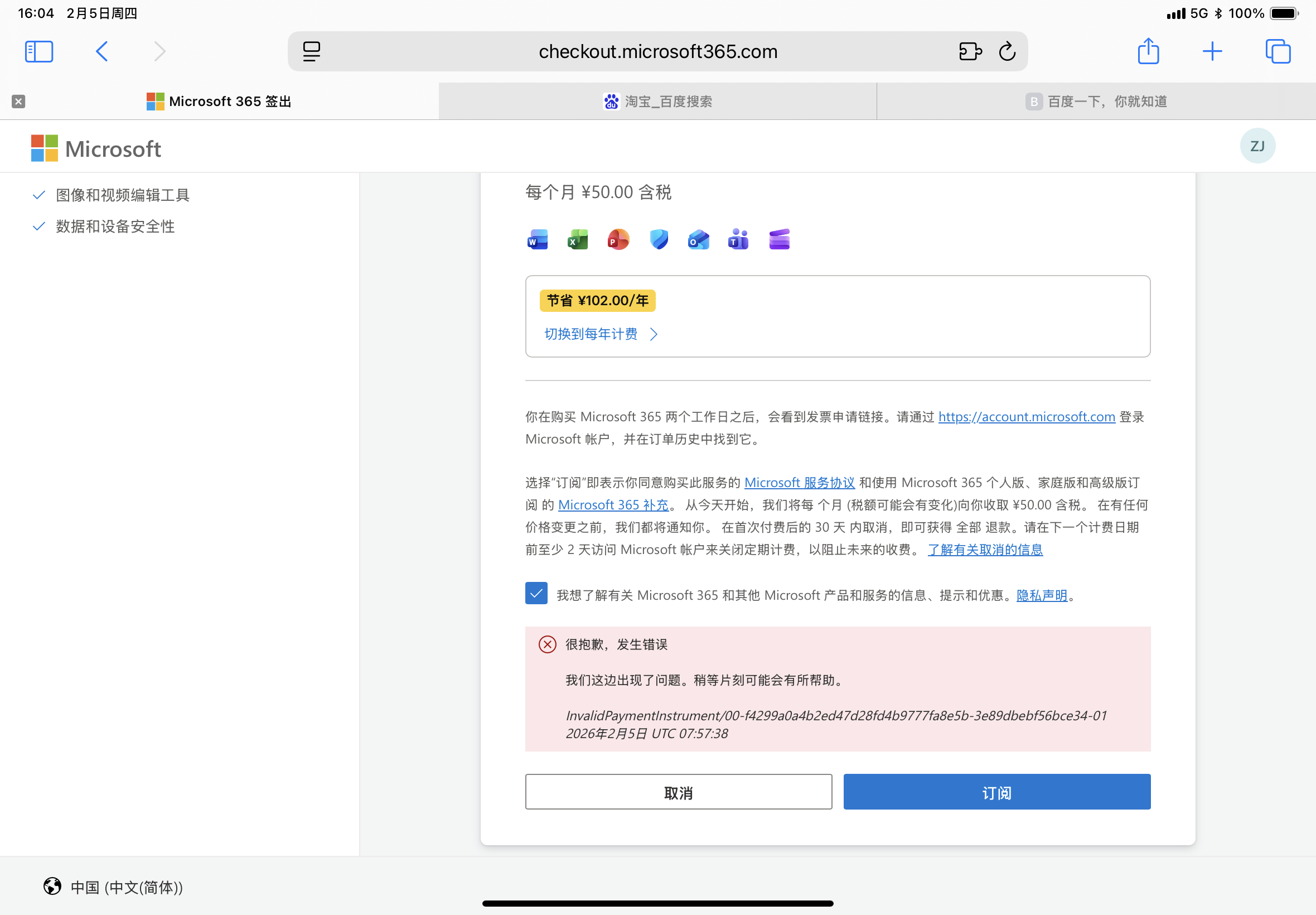Click the 订阅 button
Screen dimensions: 1316x915
(x=996, y=792)
